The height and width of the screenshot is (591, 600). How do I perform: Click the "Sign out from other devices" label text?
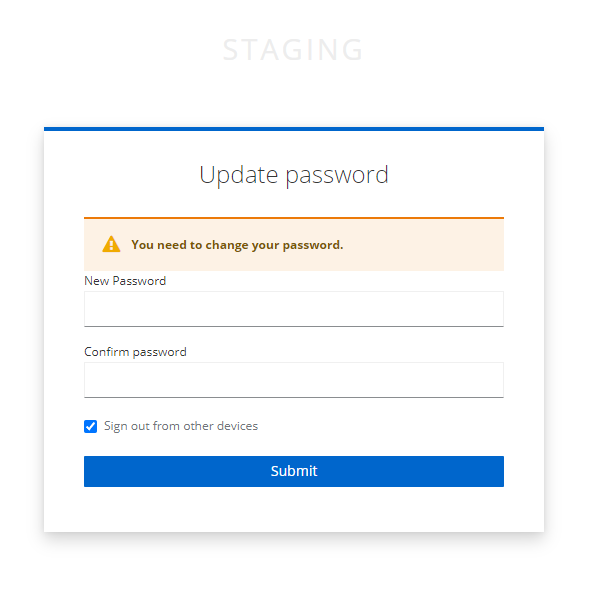(x=181, y=426)
